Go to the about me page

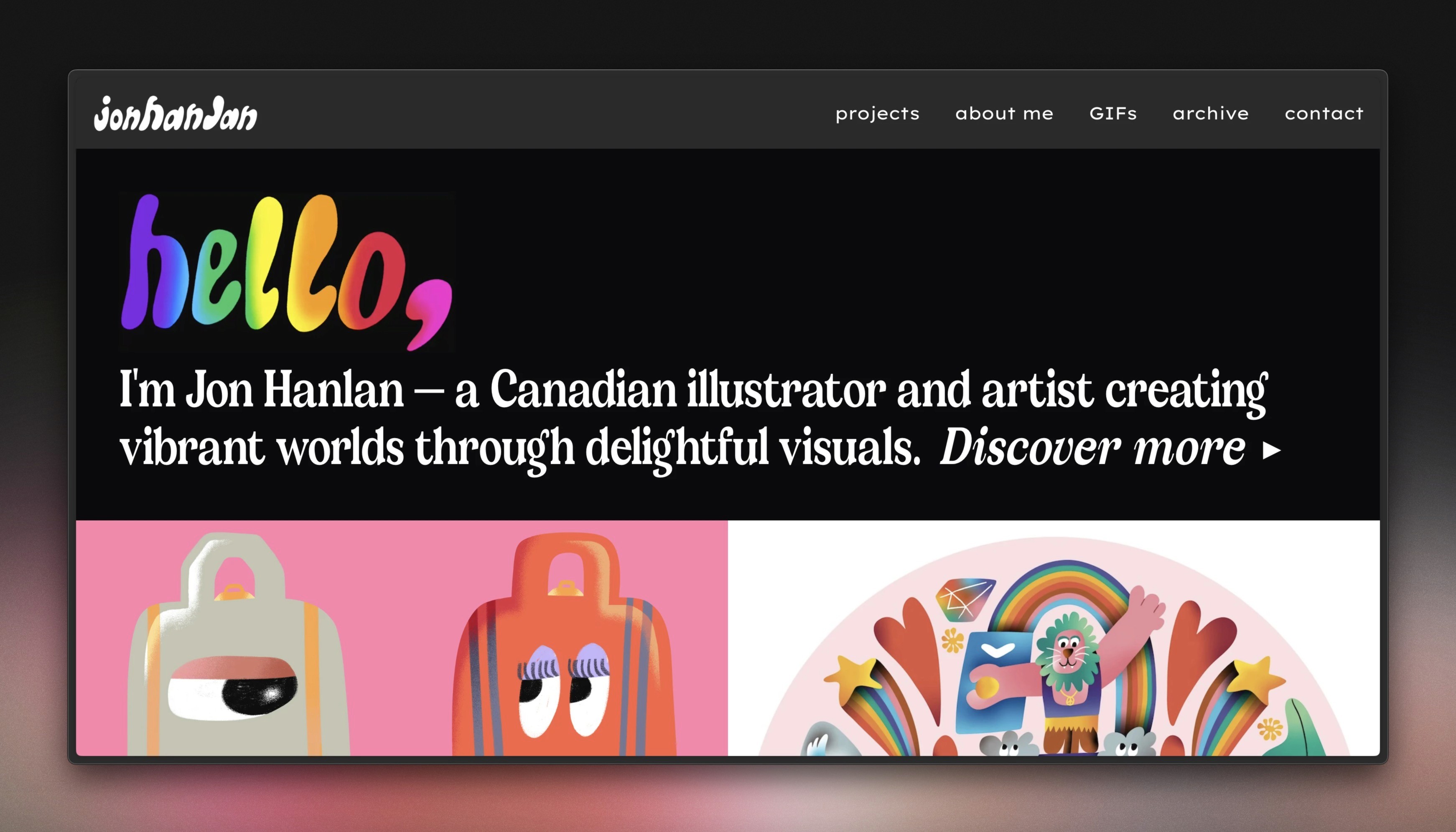[x=1004, y=113]
